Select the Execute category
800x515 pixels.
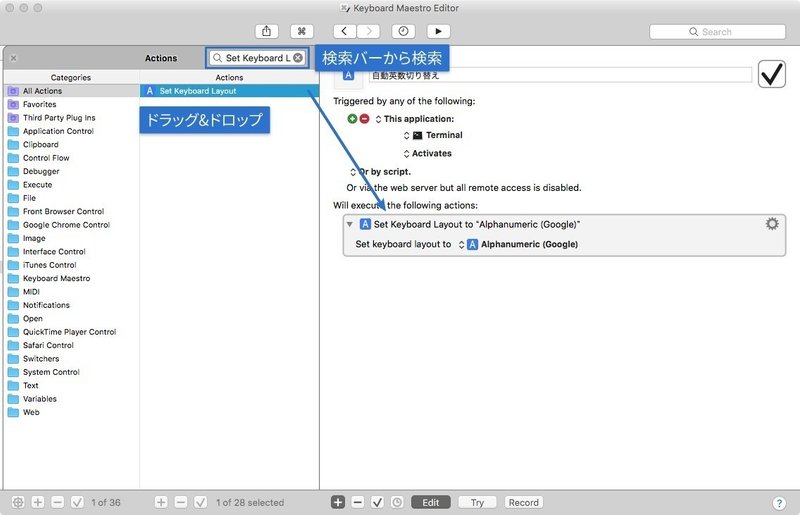(72, 185)
